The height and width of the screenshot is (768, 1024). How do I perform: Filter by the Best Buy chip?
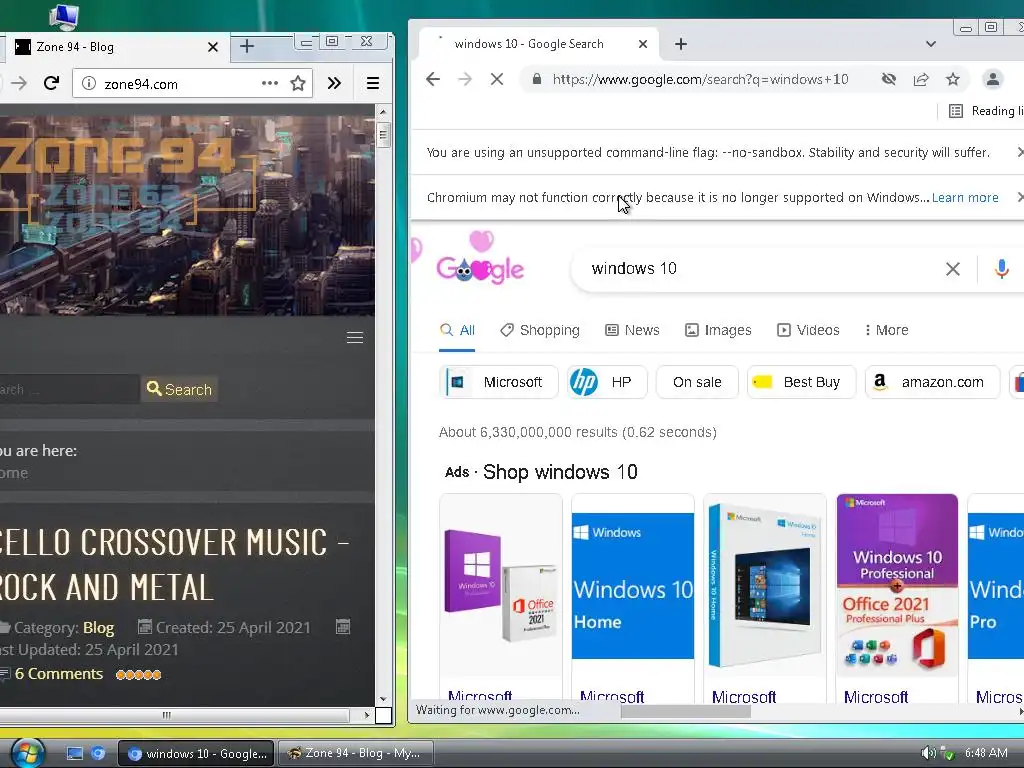coord(801,382)
